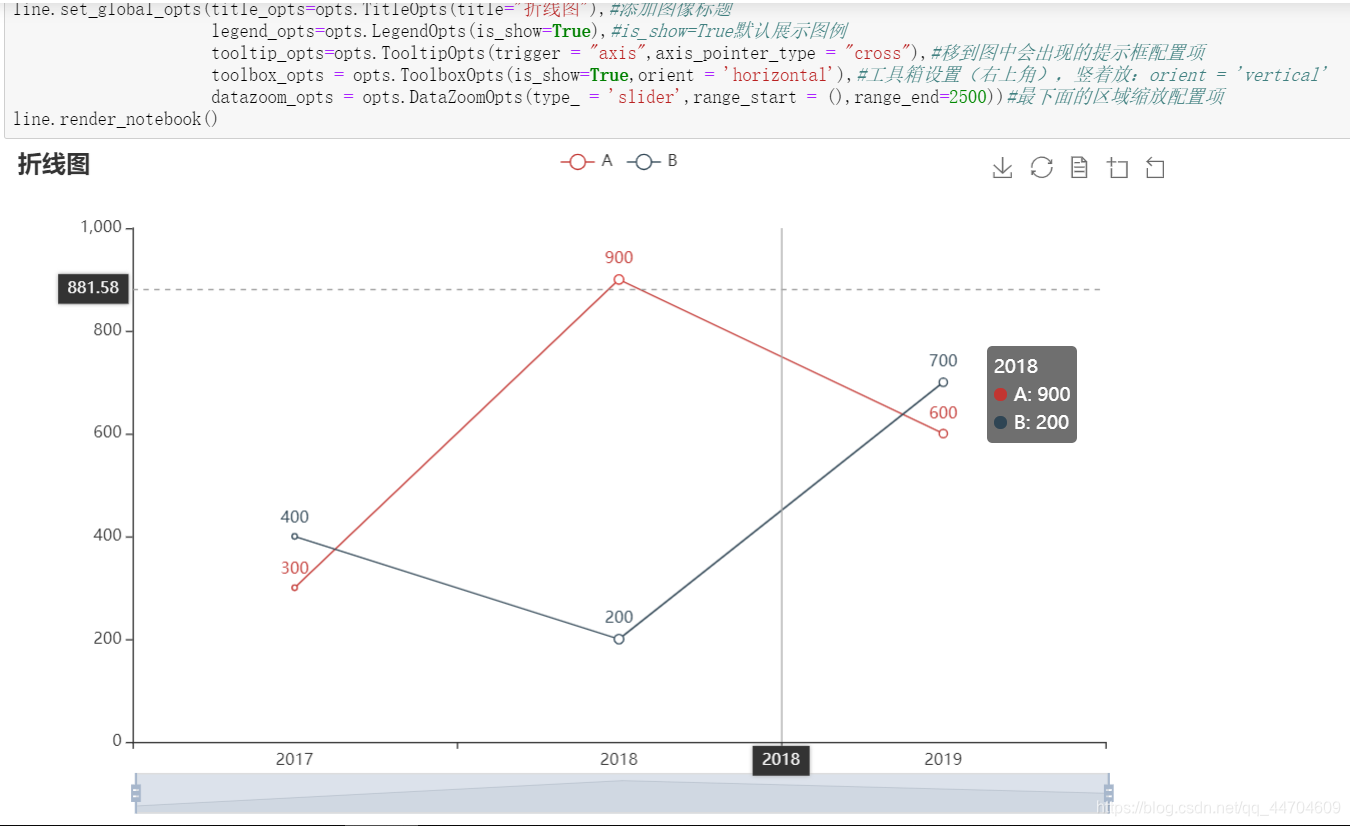Viewport: 1350px width, 826px height.
Task: Click series B data point 200
Action: coord(619,639)
